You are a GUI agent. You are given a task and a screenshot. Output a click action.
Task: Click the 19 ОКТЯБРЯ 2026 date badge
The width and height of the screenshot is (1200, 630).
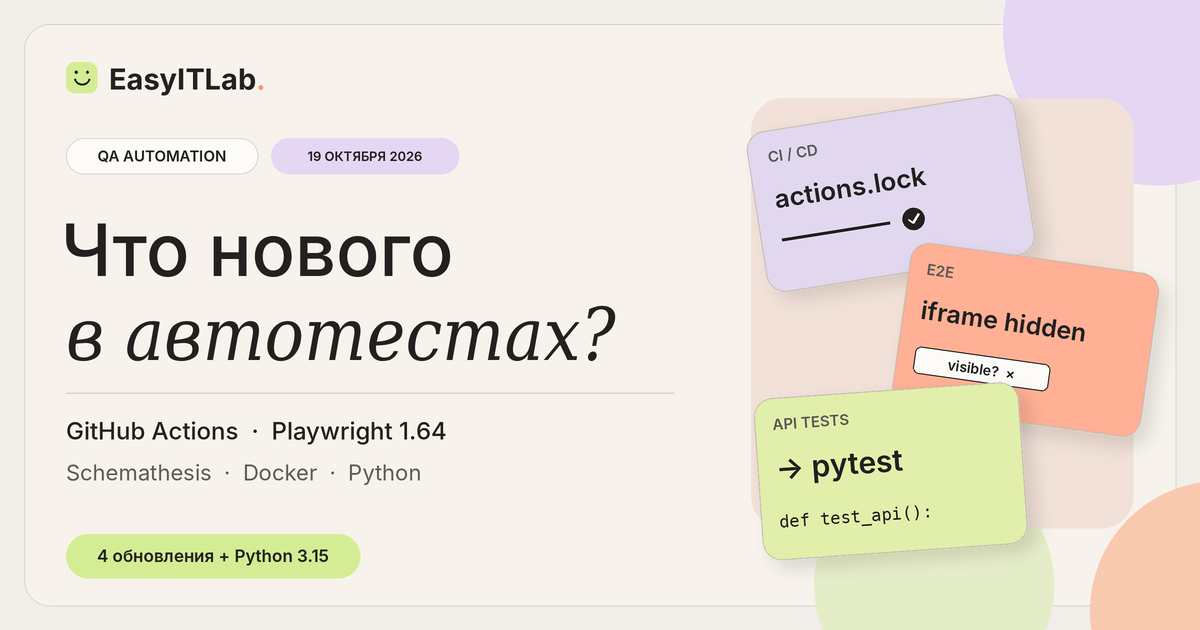click(x=365, y=156)
